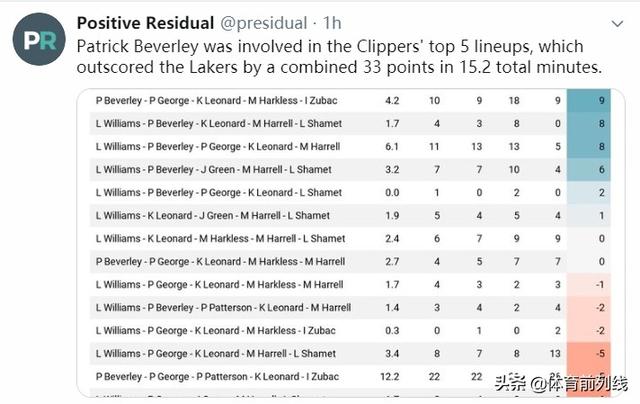
Task: Click the red -5 plus-minus cell
Action: click(x=589, y=353)
